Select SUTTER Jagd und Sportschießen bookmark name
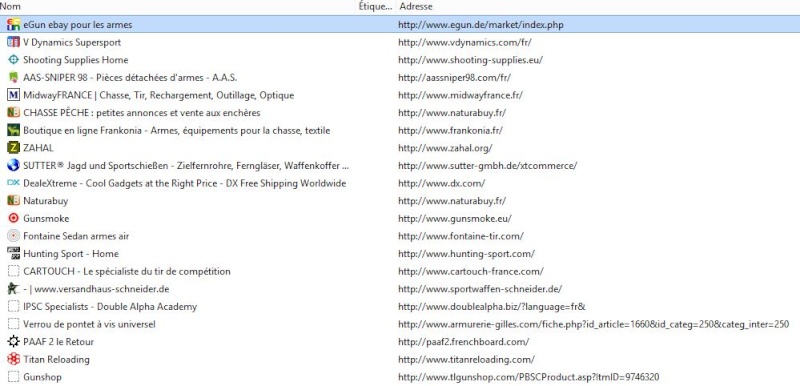 tap(186, 166)
